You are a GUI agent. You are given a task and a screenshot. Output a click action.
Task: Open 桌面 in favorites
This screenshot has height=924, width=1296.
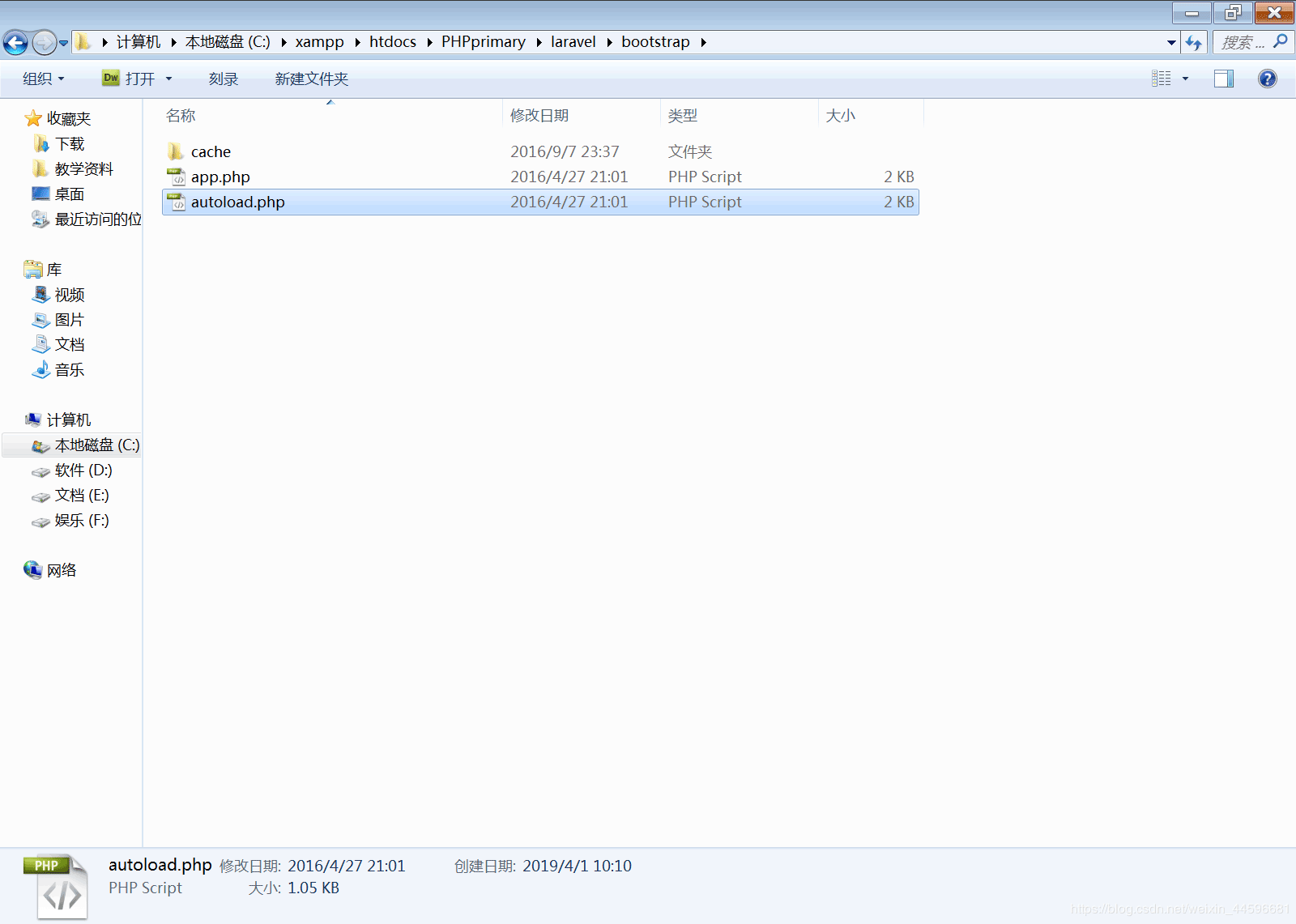[x=70, y=194]
